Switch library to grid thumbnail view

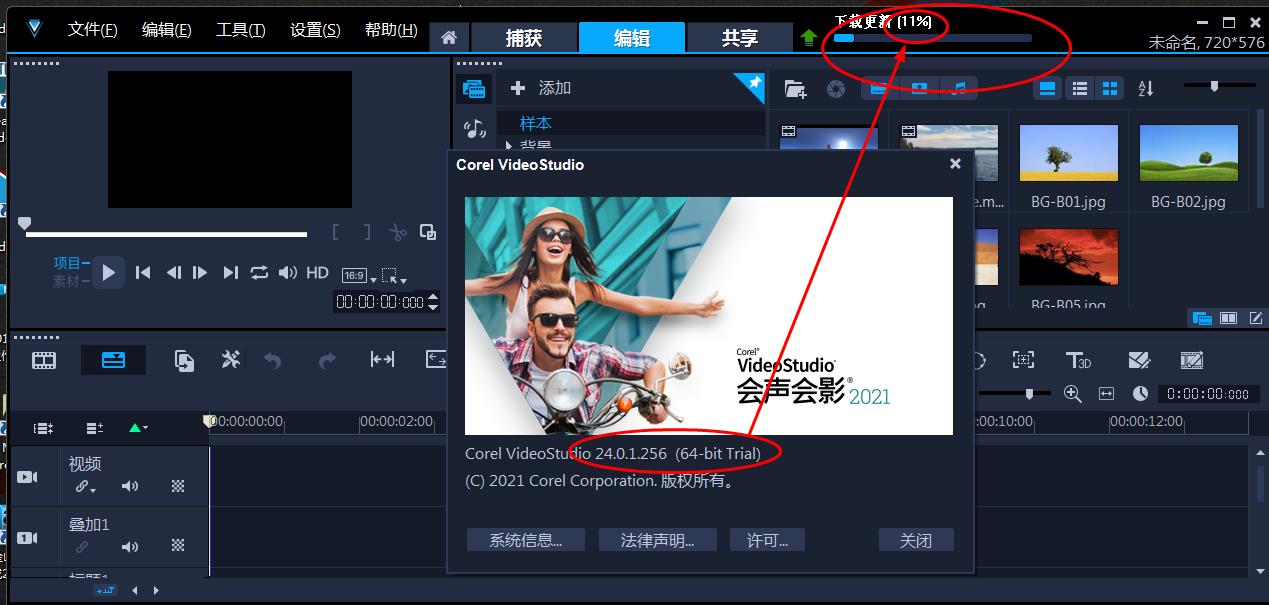1110,88
